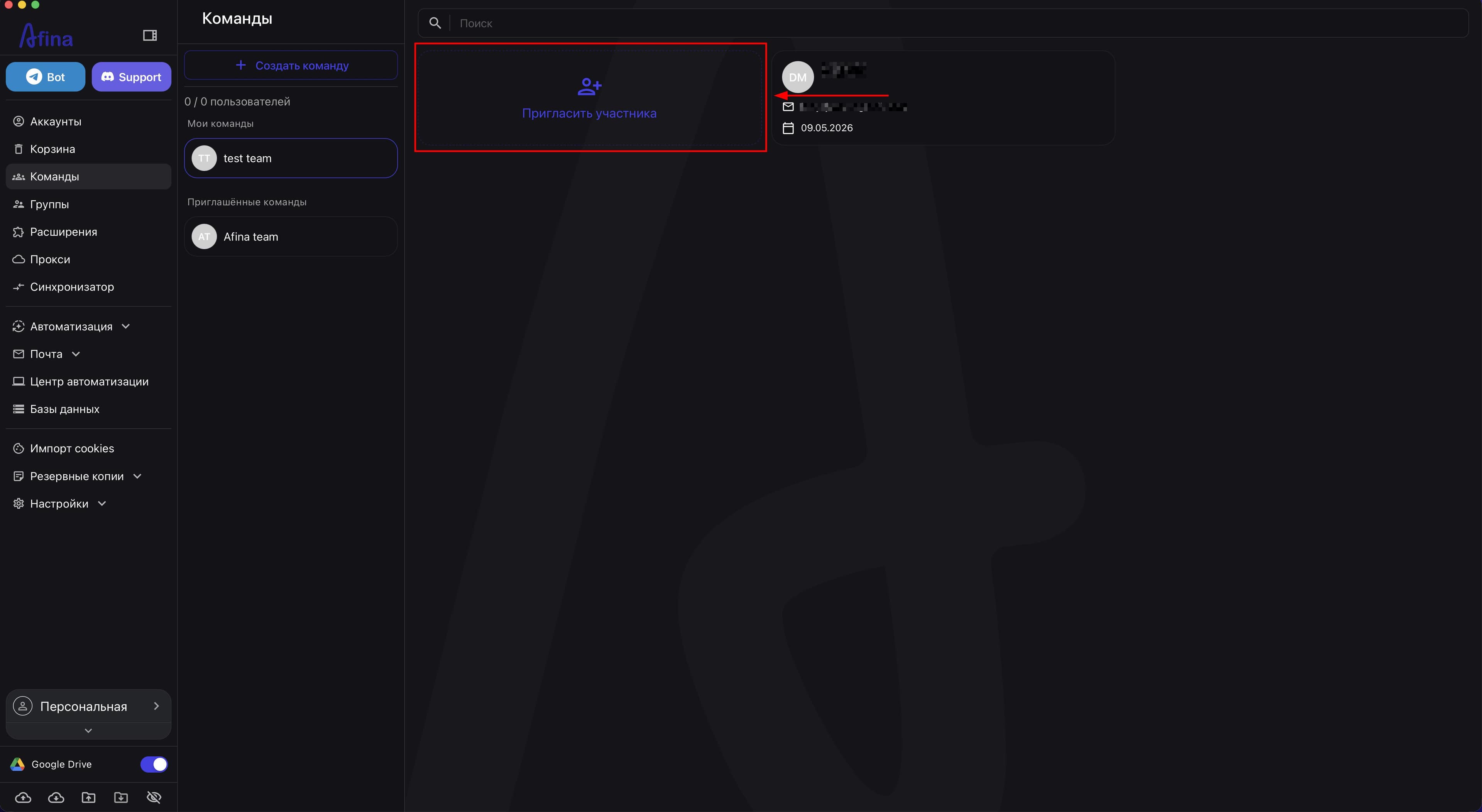This screenshot has width=1482, height=812.
Task: Toggle the crossed-eye visibility icon
Action: 154,798
